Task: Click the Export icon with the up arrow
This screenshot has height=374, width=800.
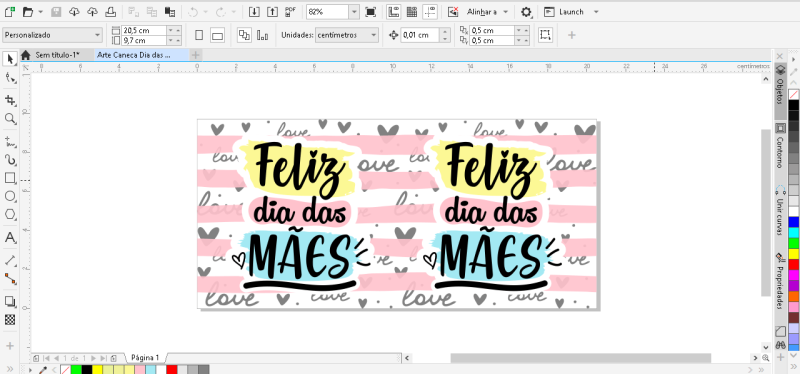Action: click(x=272, y=11)
